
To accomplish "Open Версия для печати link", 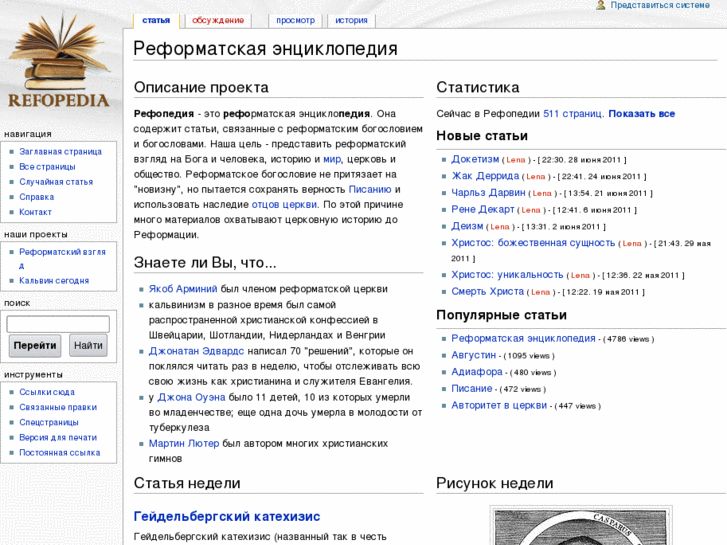I will click(58, 437).
